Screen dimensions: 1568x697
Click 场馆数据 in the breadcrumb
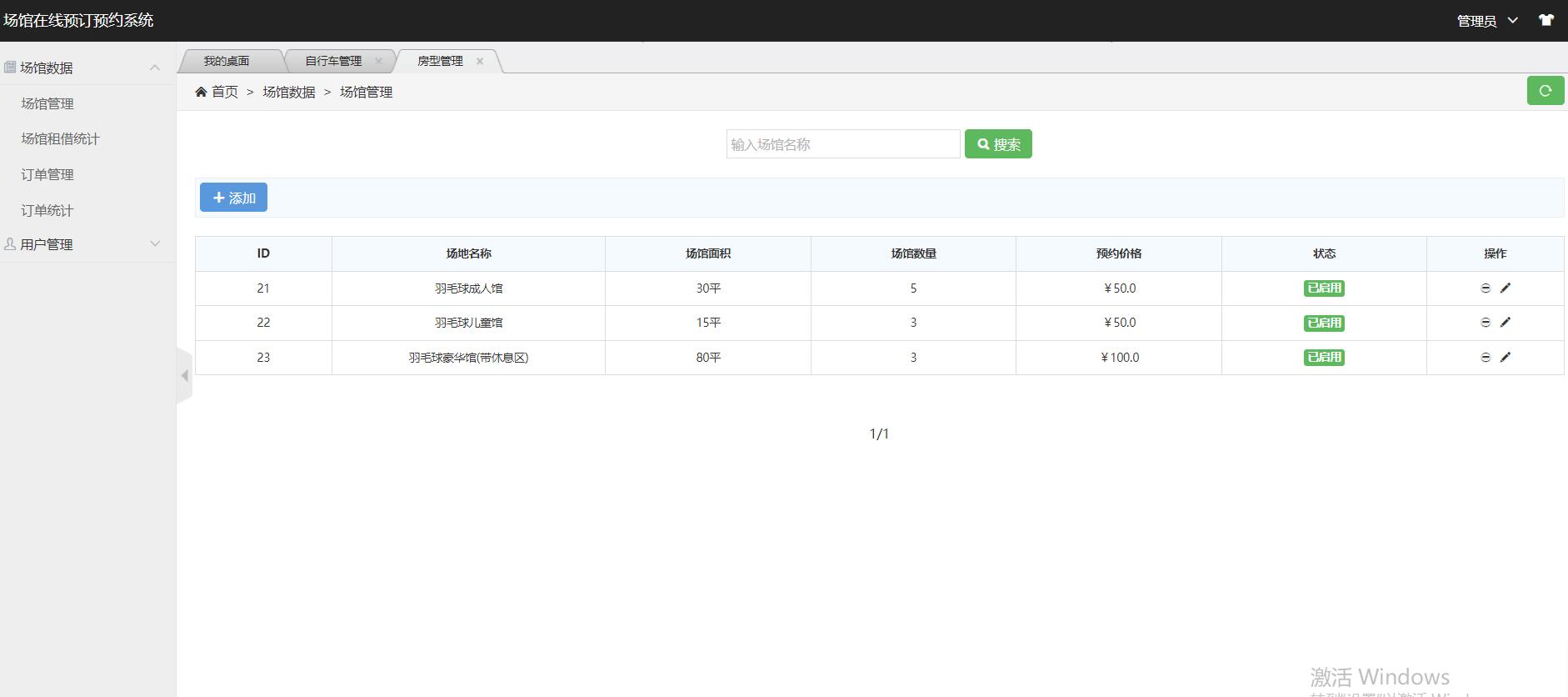(289, 92)
